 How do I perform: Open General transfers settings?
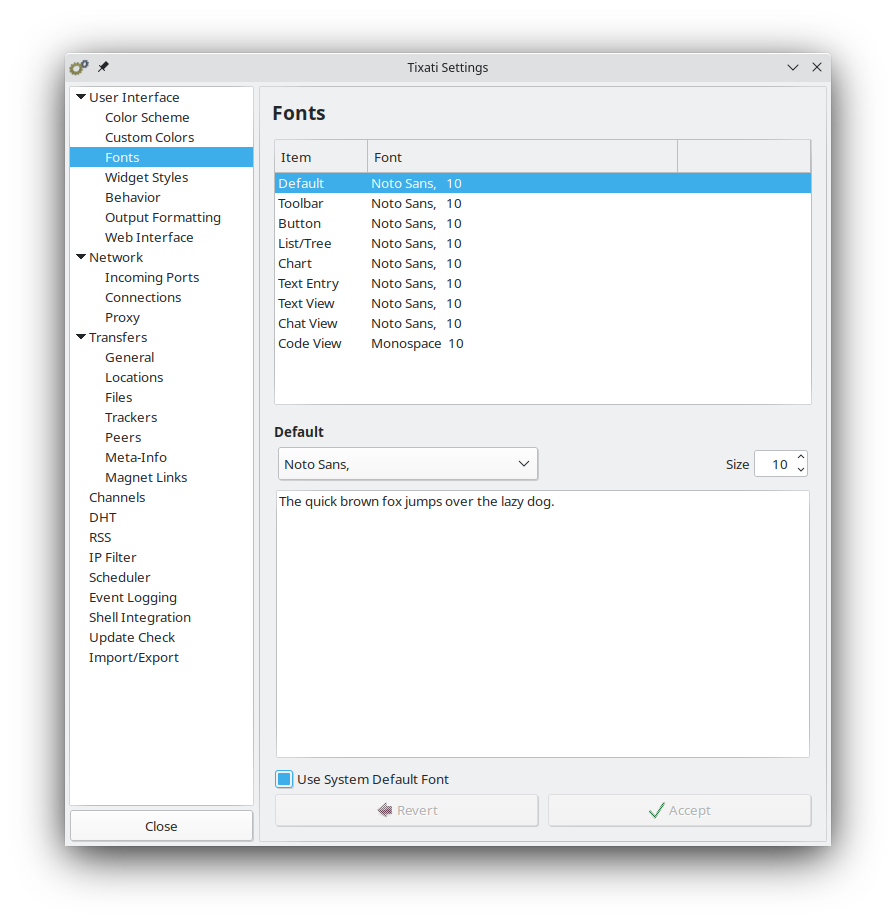point(130,357)
